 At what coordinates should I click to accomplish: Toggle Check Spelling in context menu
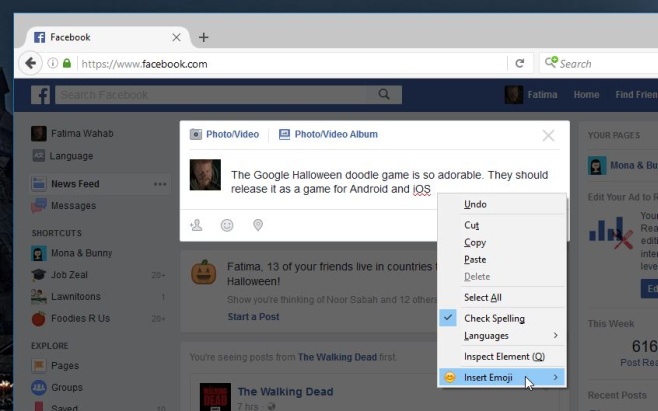[502, 318]
